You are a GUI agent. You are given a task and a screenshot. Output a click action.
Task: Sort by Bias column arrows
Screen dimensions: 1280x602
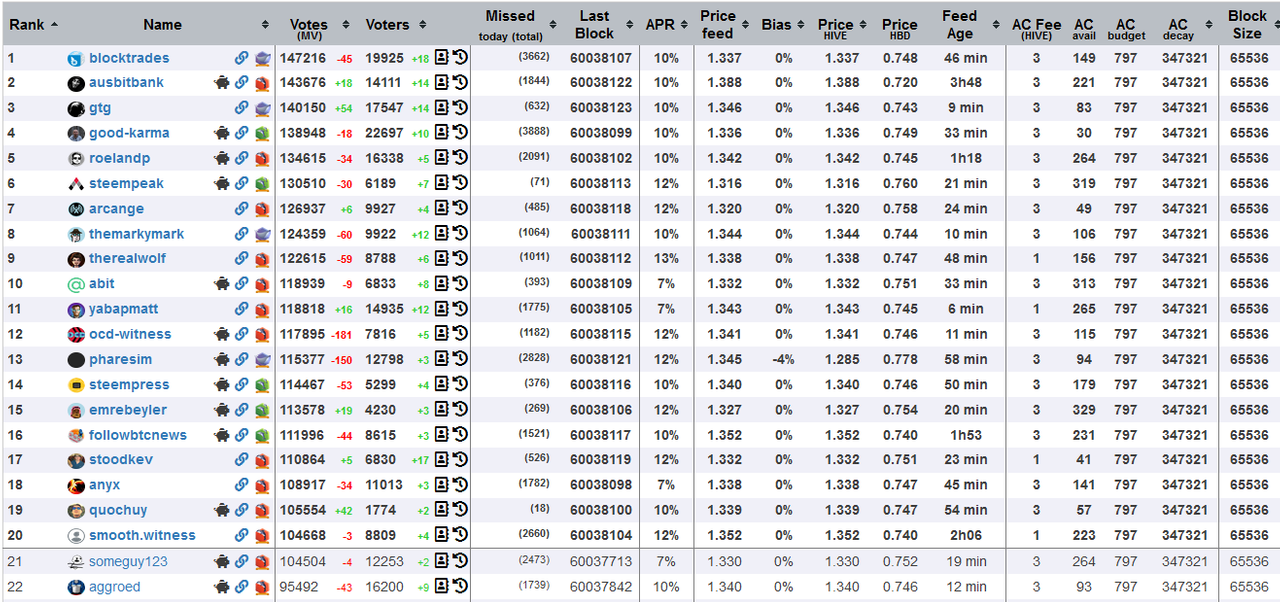803,25
